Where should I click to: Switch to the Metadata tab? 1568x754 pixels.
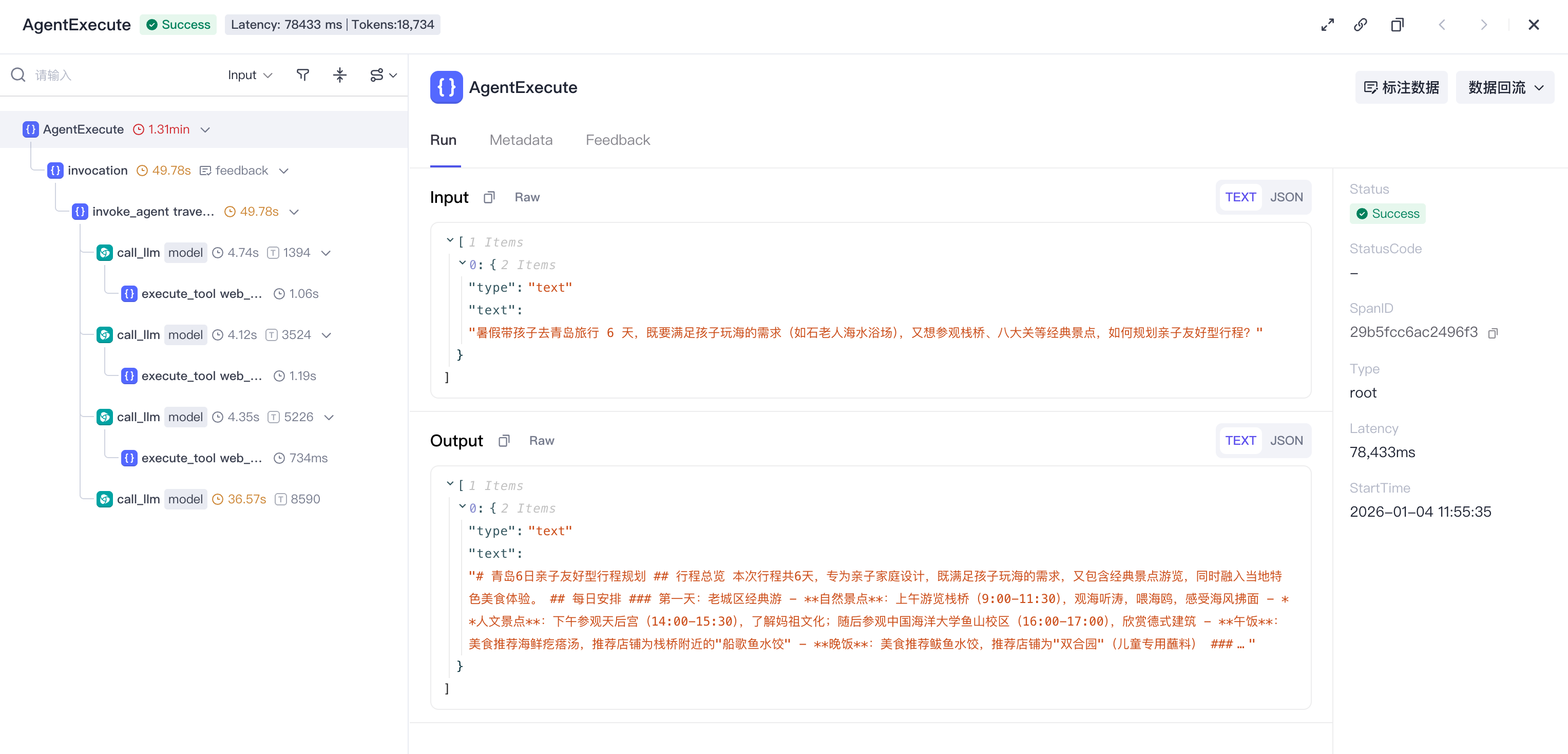tap(521, 140)
